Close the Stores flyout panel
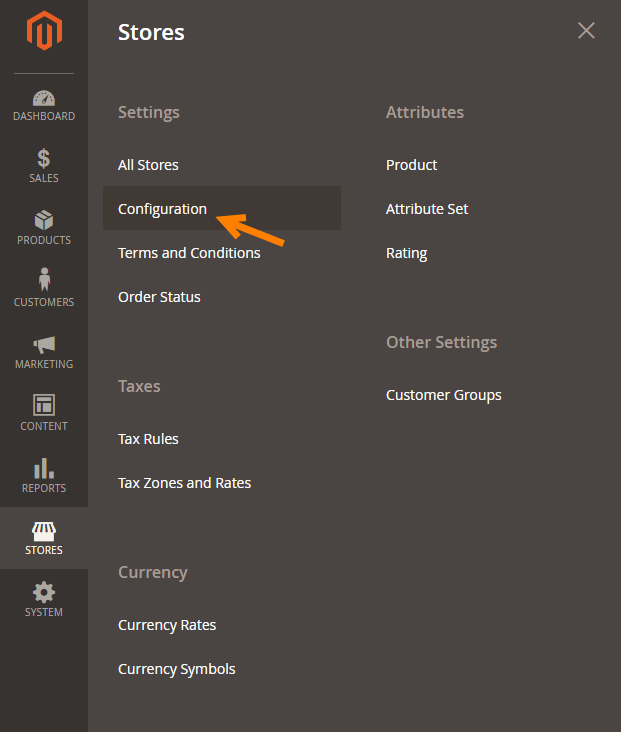This screenshot has width=621, height=732. click(586, 31)
